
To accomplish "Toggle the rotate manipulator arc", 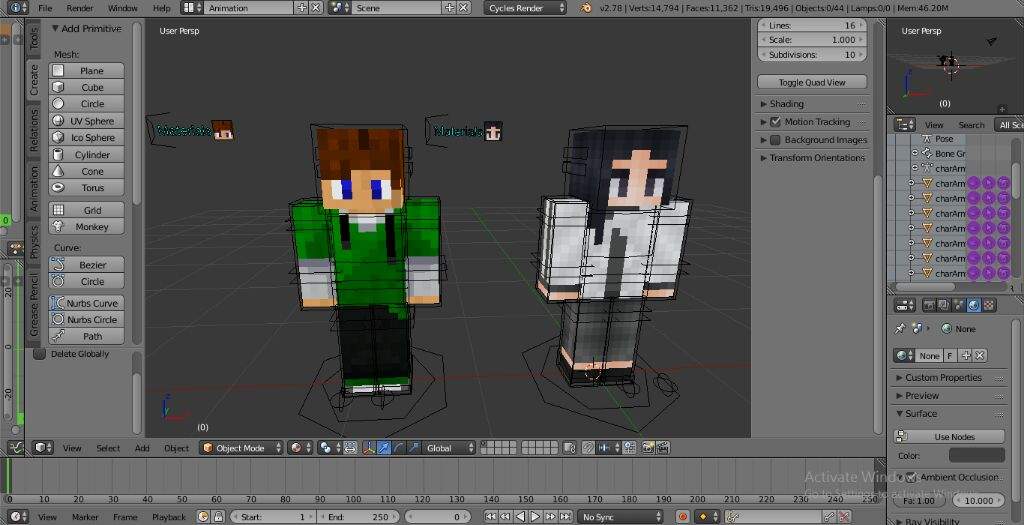I will [399, 448].
